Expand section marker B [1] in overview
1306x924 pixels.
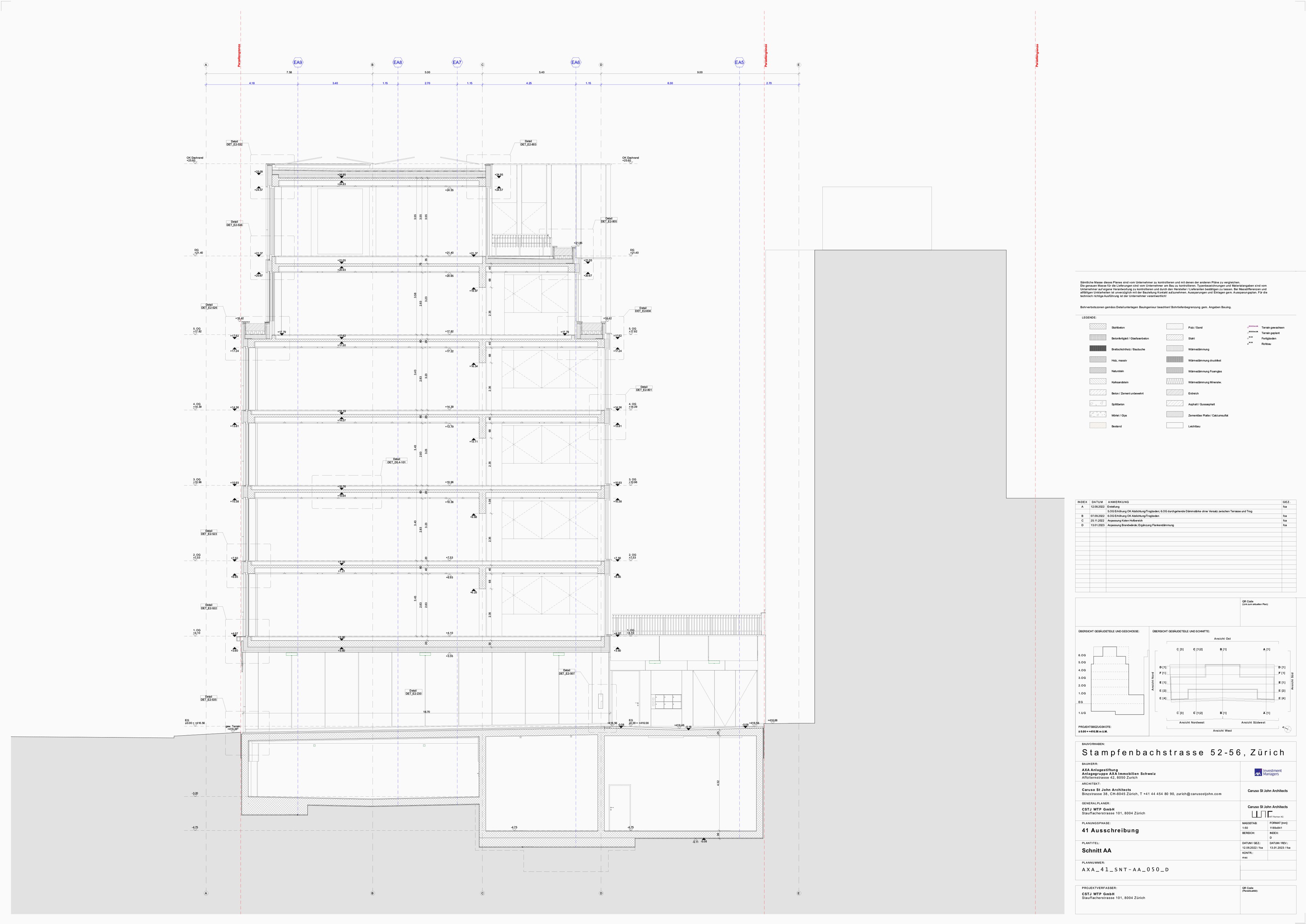[1224, 650]
